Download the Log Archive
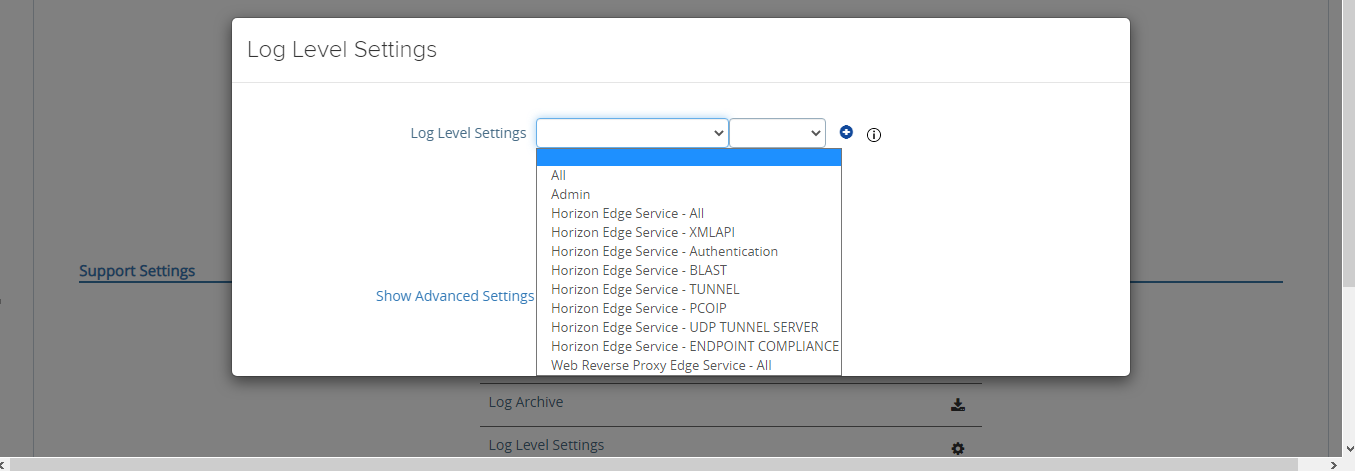Image resolution: width=1355 pixels, height=471 pixels. point(958,405)
